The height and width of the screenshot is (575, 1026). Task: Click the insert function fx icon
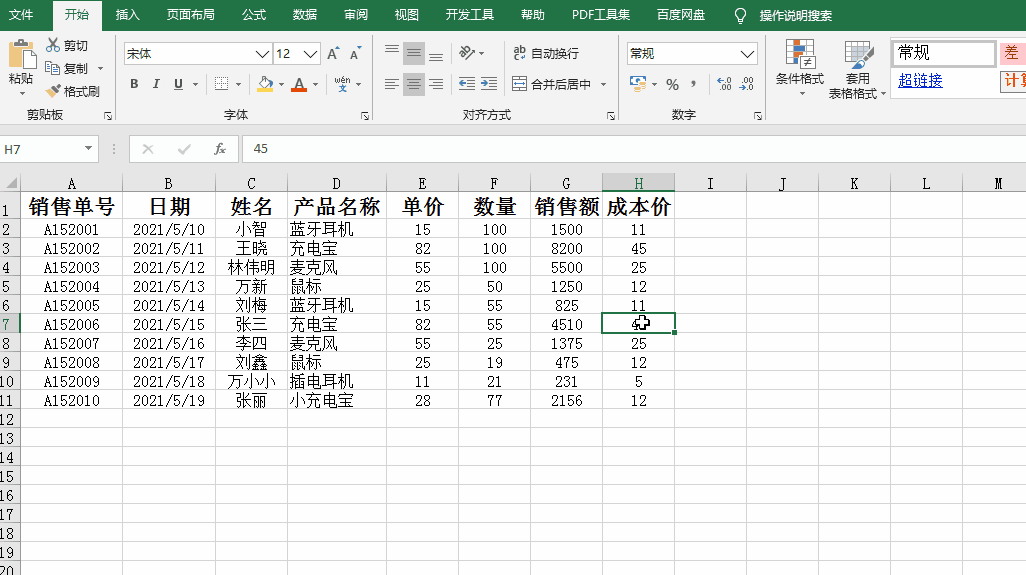[x=220, y=149]
